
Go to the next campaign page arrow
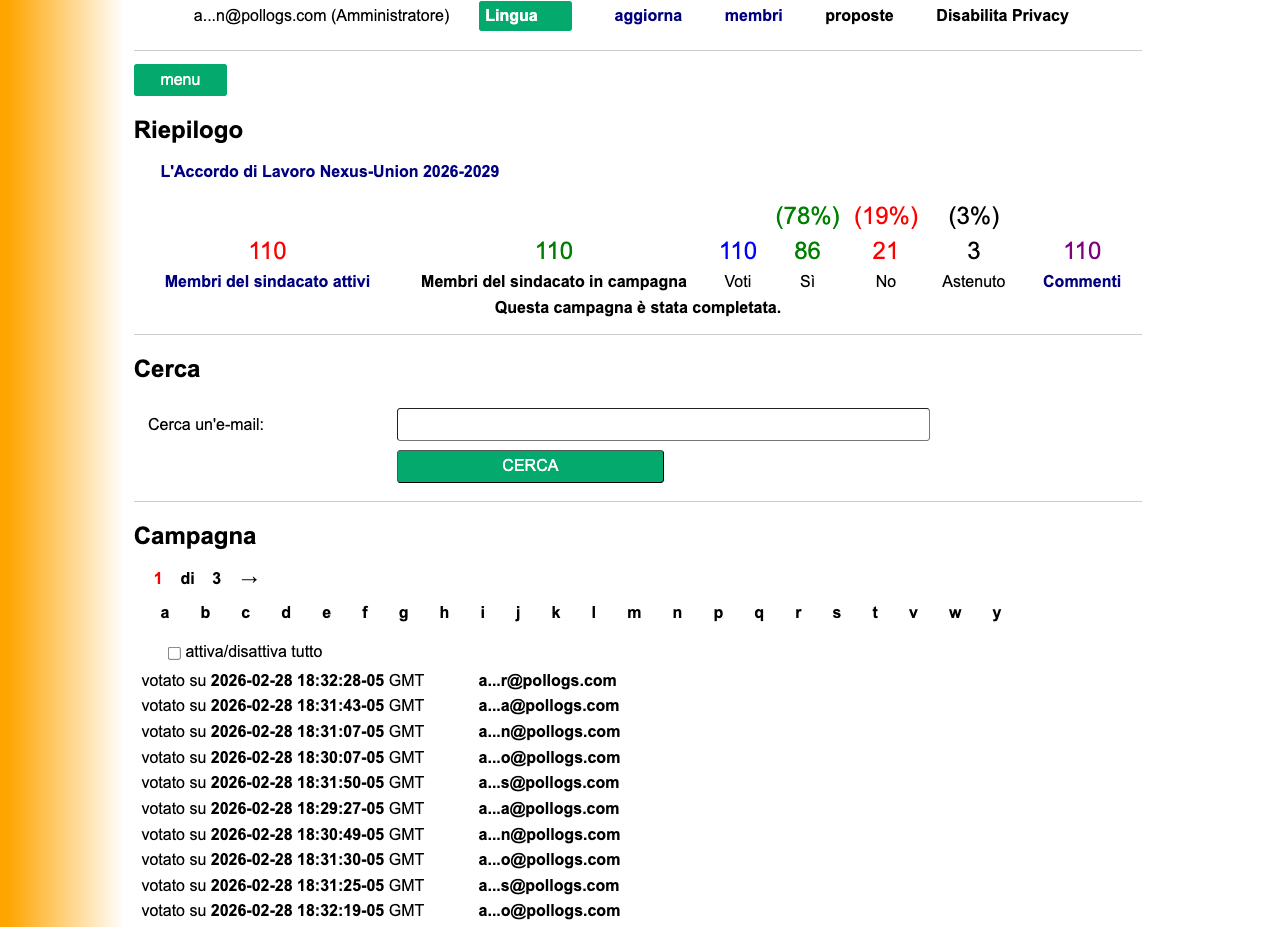tap(249, 578)
